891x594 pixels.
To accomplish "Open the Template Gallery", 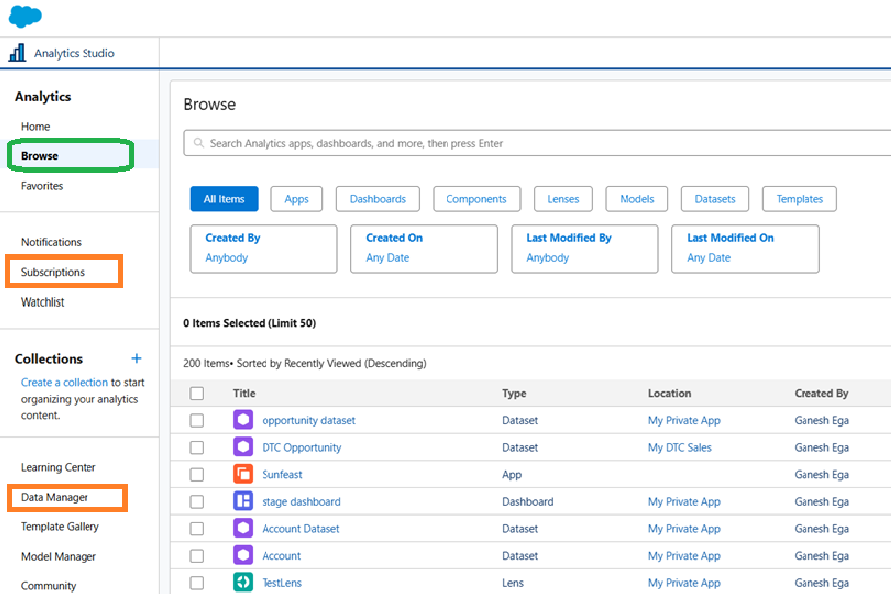I will pyautogui.click(x=60, y=526).
